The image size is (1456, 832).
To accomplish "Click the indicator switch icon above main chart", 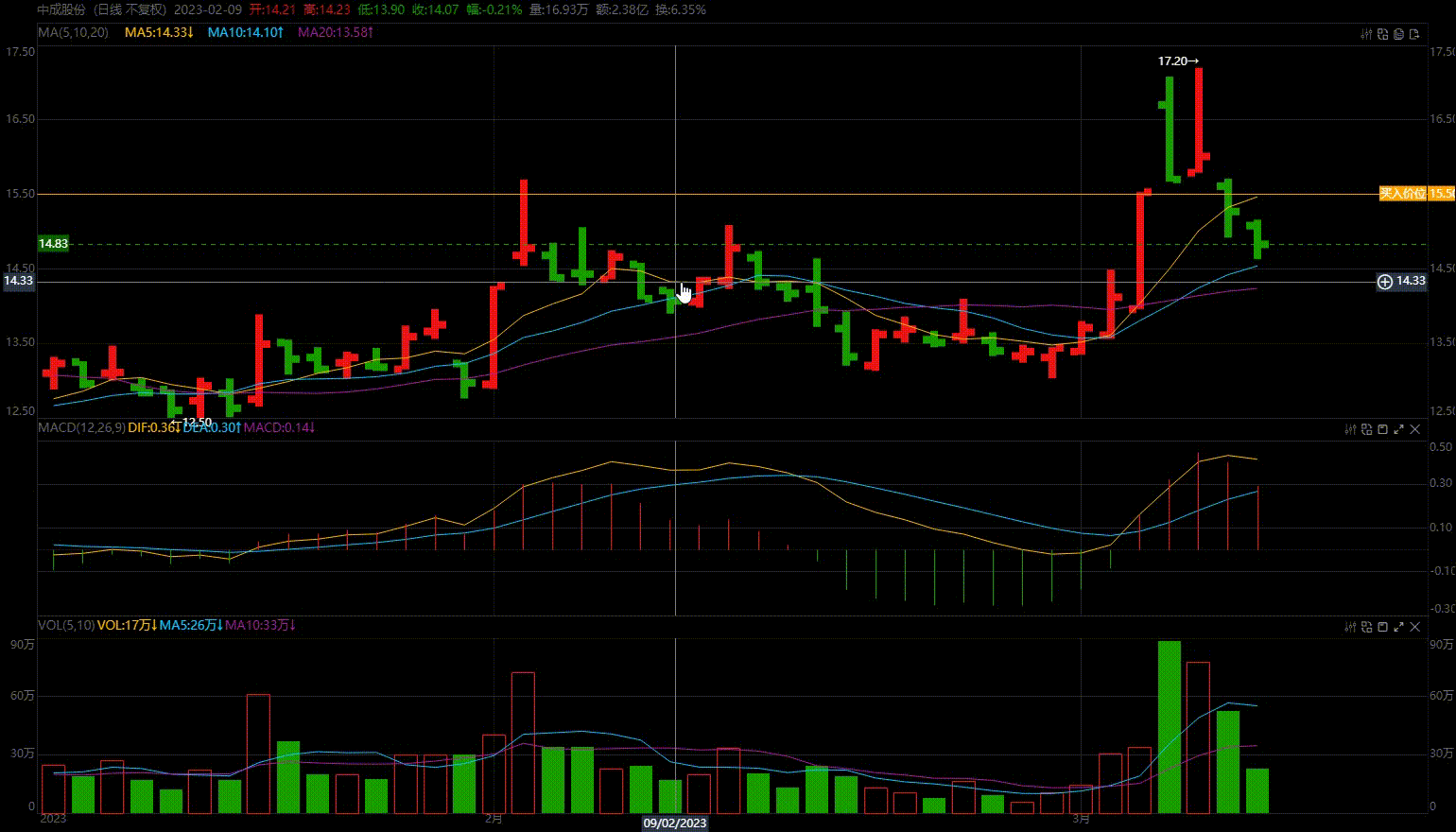I will pyautogui.click(x=1383, y=34).
